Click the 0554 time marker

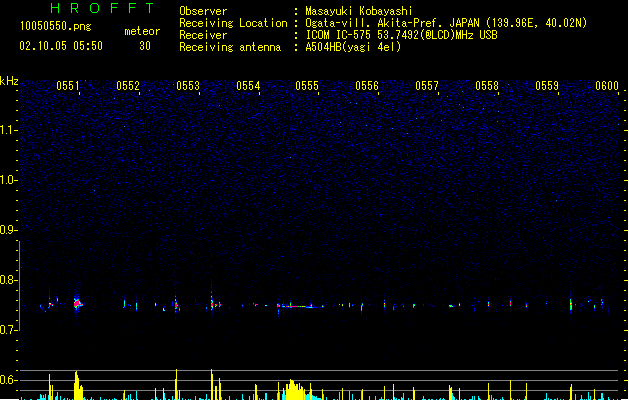pyautogui.click(x=248, y=86)
